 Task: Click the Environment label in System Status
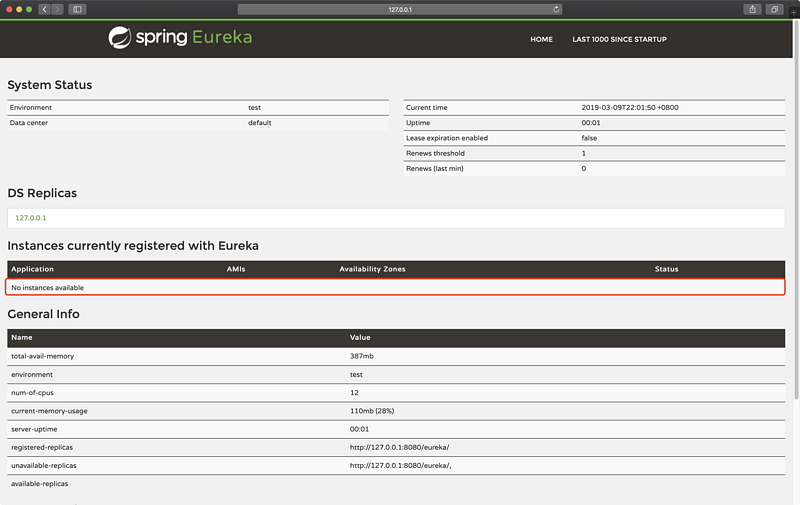(x=31, y=108)
